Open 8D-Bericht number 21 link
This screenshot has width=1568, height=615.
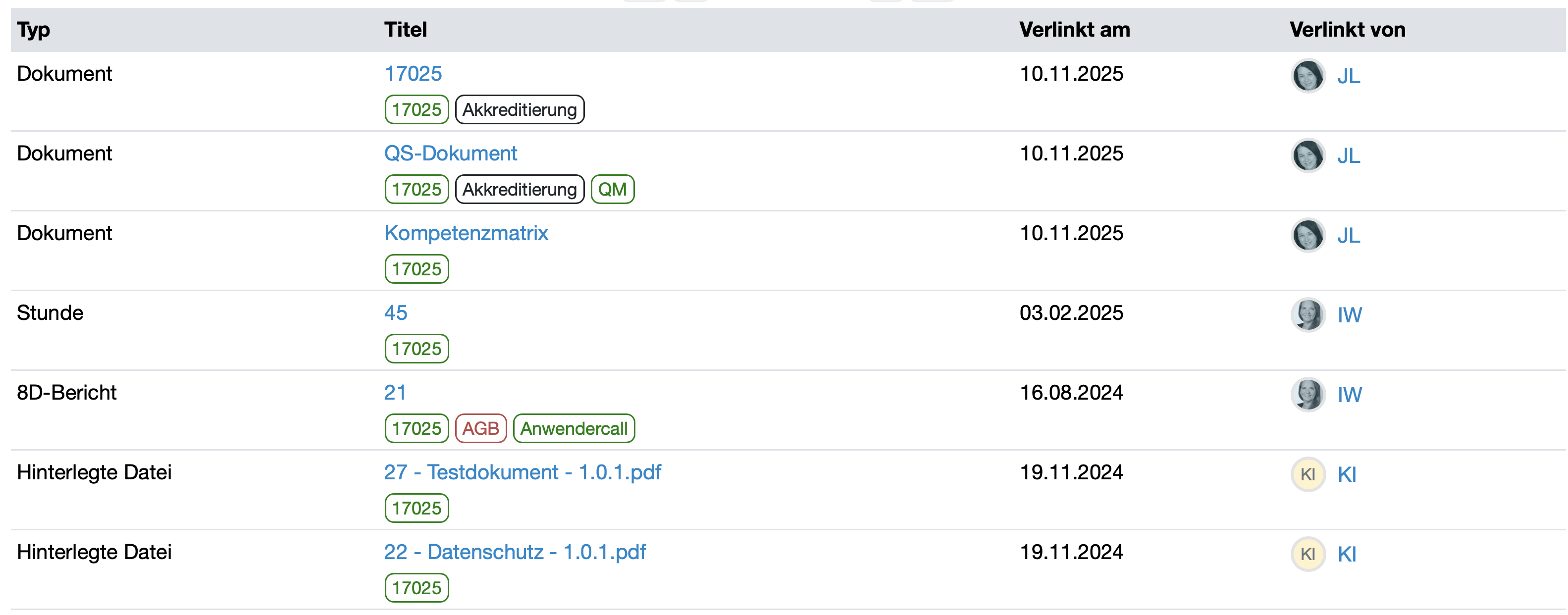coord(394,392)
